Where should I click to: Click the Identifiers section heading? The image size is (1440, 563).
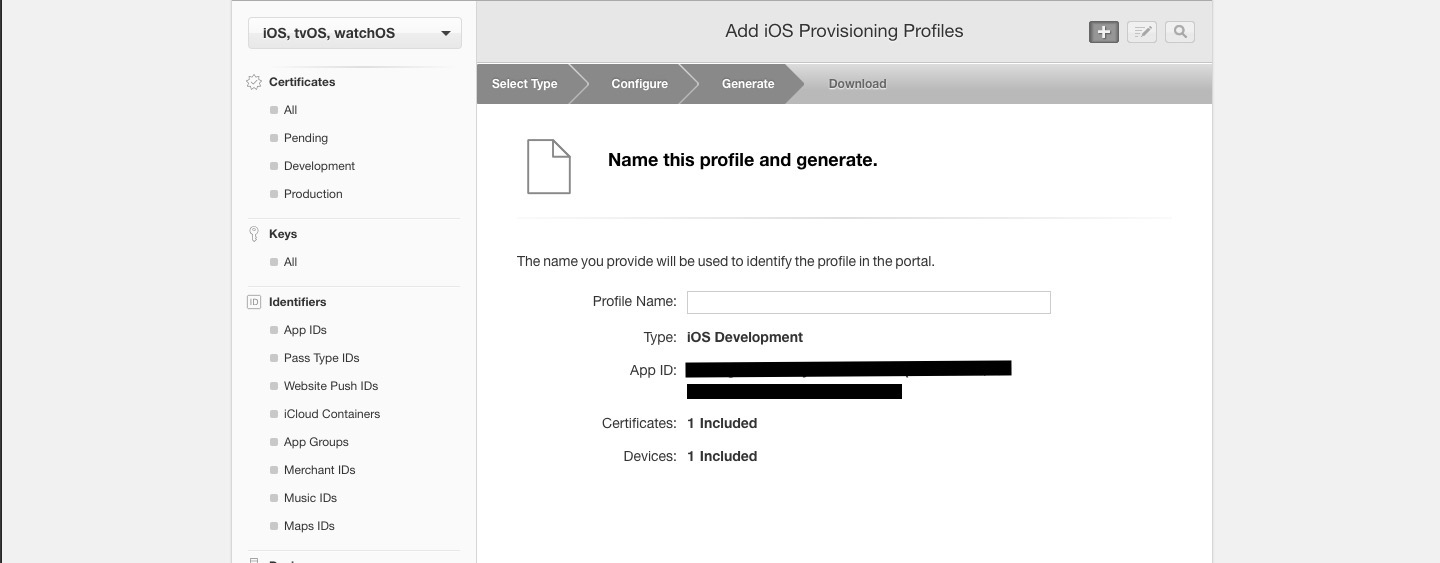pyautogui.click(x=298, y=302)
